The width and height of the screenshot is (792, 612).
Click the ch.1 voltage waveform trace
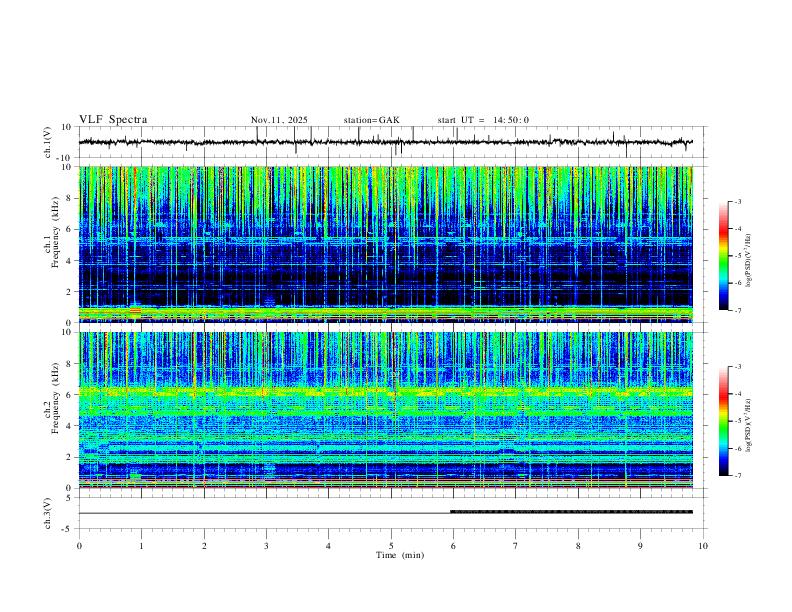(x=386, y=142)
